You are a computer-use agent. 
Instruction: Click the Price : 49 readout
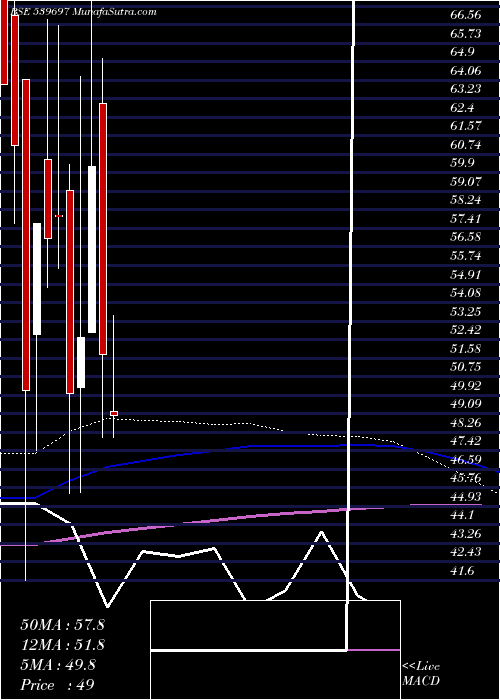click(x=58, y=685)
